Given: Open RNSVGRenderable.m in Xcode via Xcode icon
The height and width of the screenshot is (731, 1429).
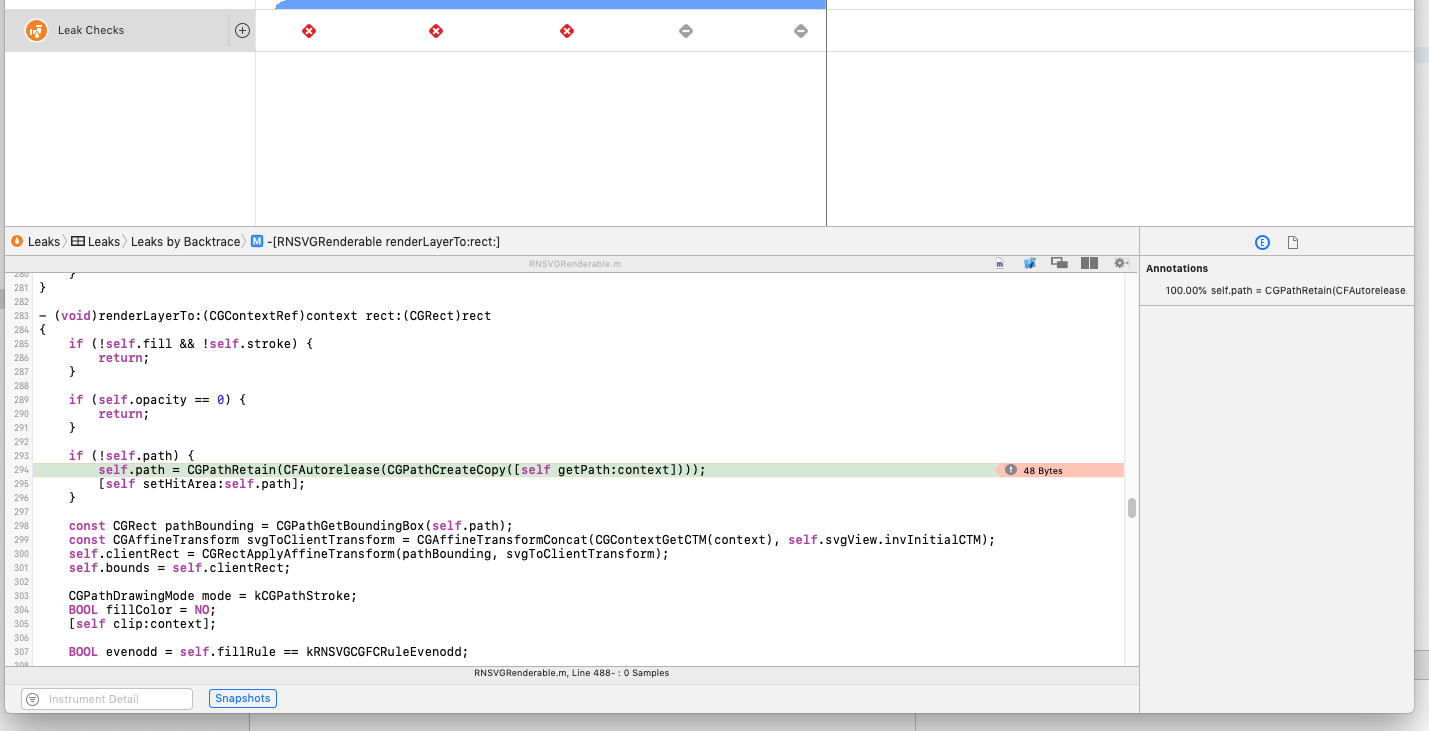Looking at the screenshot, I should [1029, 263].
